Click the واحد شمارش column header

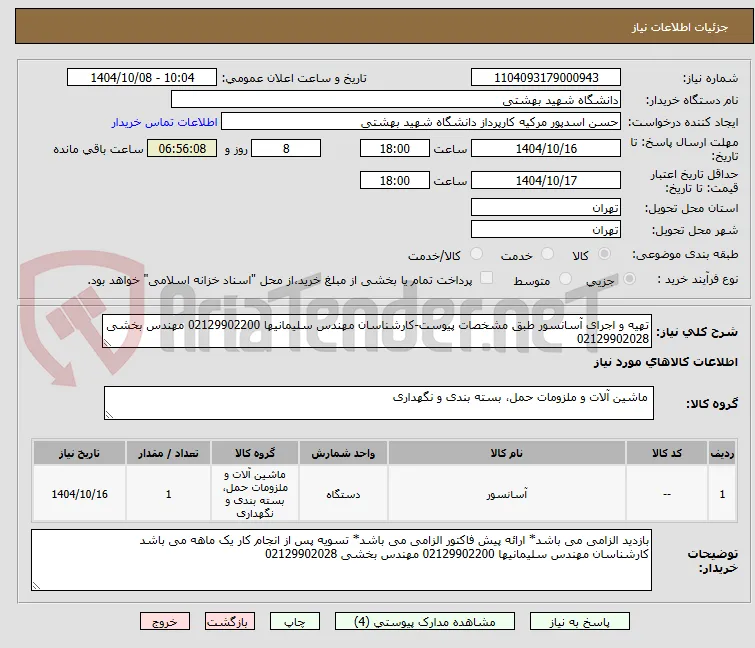[x=343, y=453]
